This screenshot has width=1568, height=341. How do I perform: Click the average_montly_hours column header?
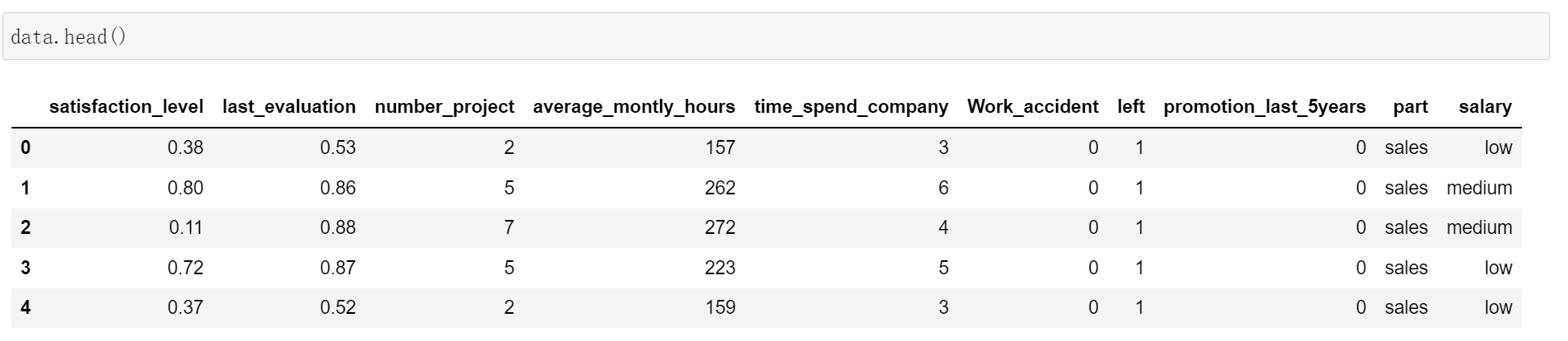click(x=634, y=107)
